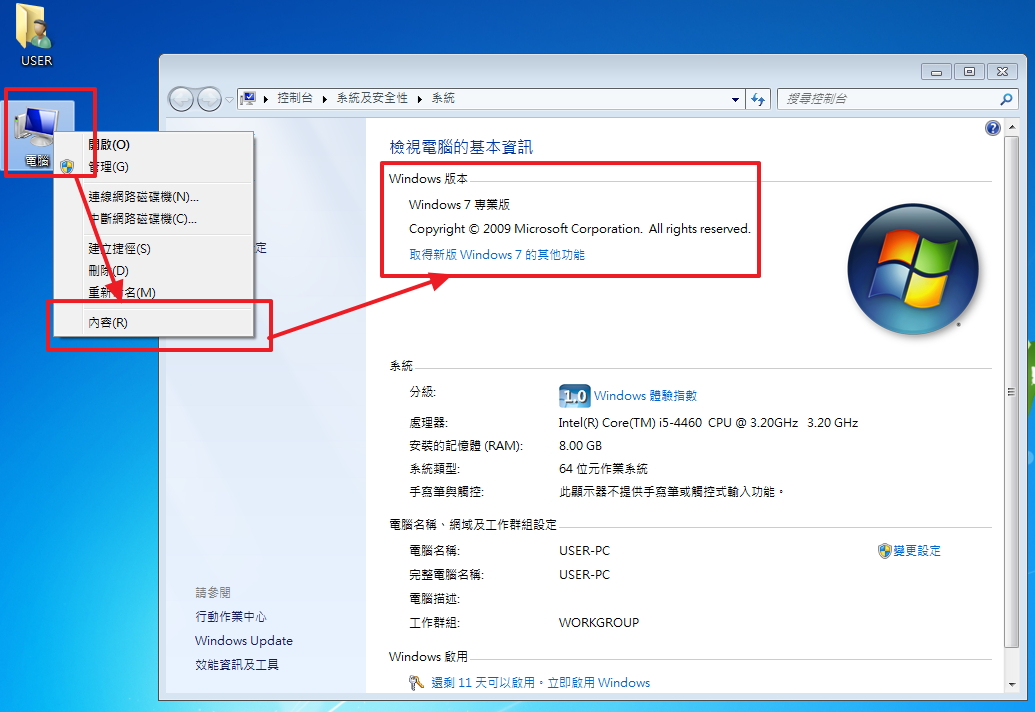Click the 搜尋控制台 search field
This screenshot has width=1035, height=712.
point(888,99)
